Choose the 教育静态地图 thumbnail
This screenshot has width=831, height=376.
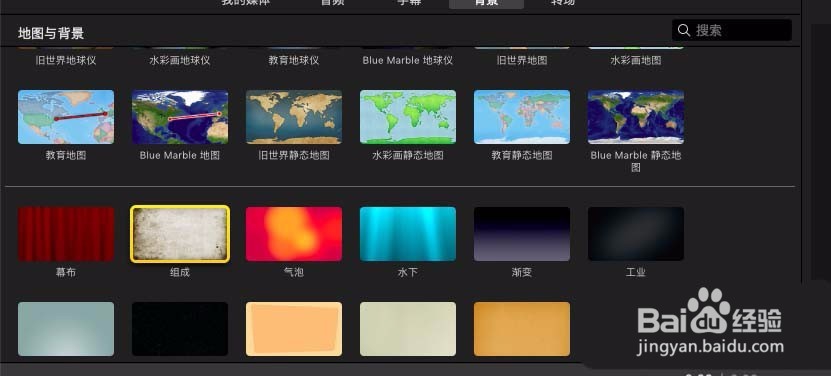tap(521, 117)
